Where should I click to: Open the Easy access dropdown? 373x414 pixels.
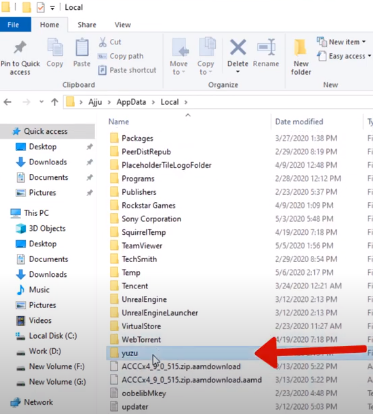[x=344, y=56]
